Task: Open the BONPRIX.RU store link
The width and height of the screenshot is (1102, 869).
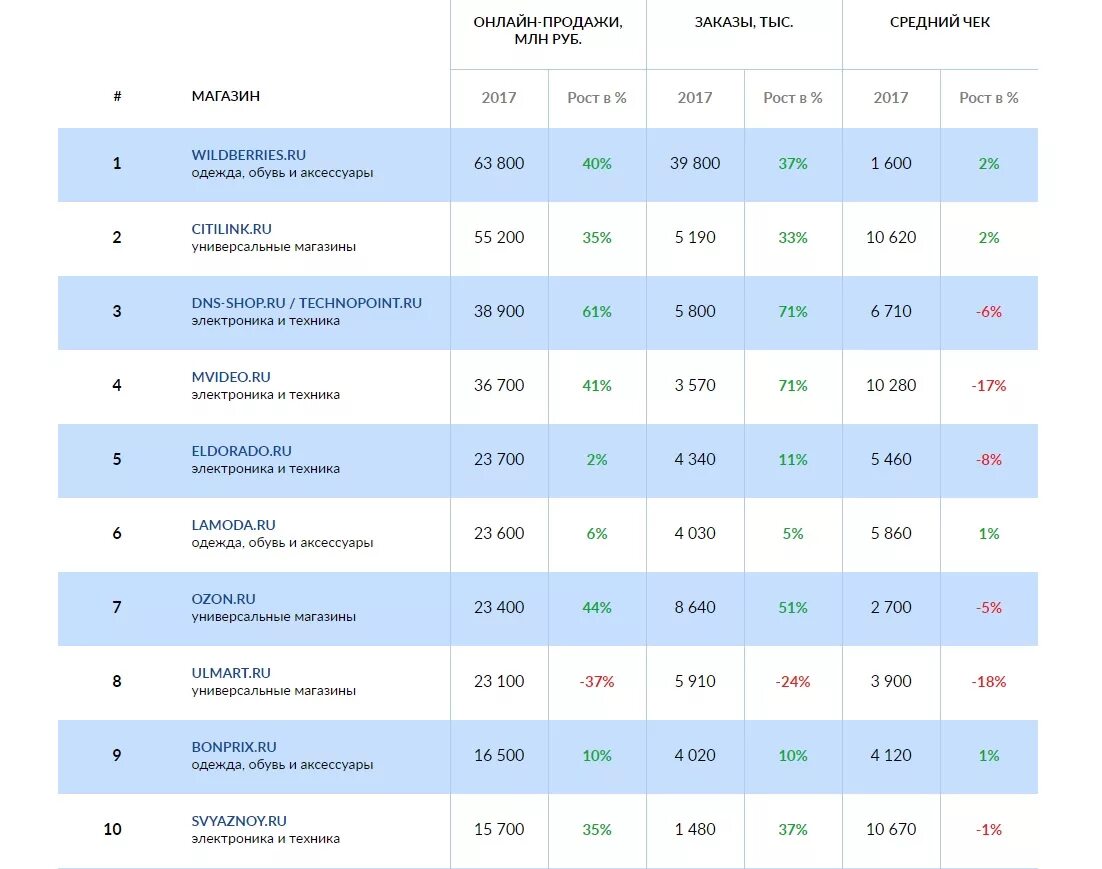Action: [233, 747]
